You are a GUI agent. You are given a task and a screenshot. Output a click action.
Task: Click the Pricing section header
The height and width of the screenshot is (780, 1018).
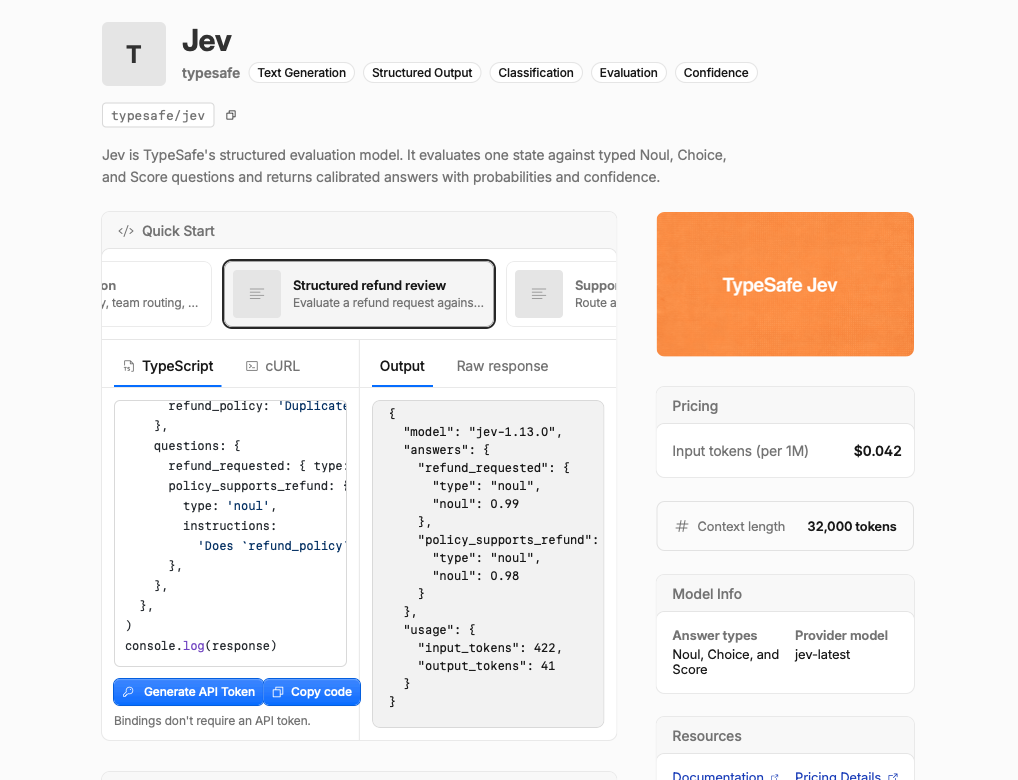tap(785, 406)
